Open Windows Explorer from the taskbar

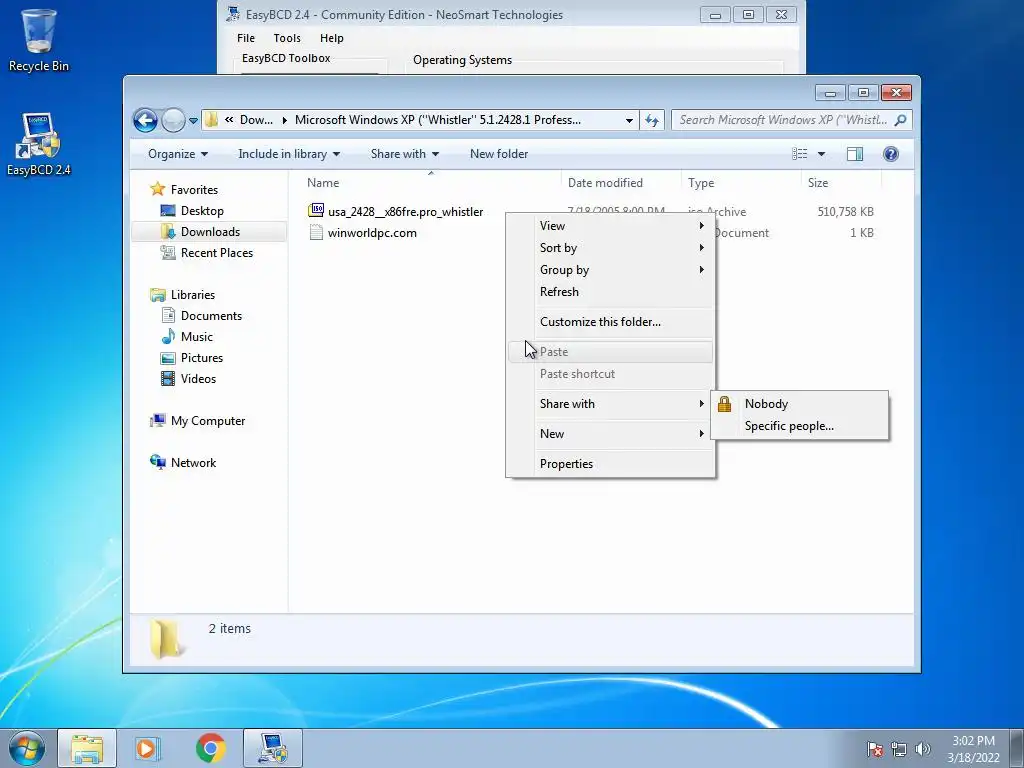(87, 748)
